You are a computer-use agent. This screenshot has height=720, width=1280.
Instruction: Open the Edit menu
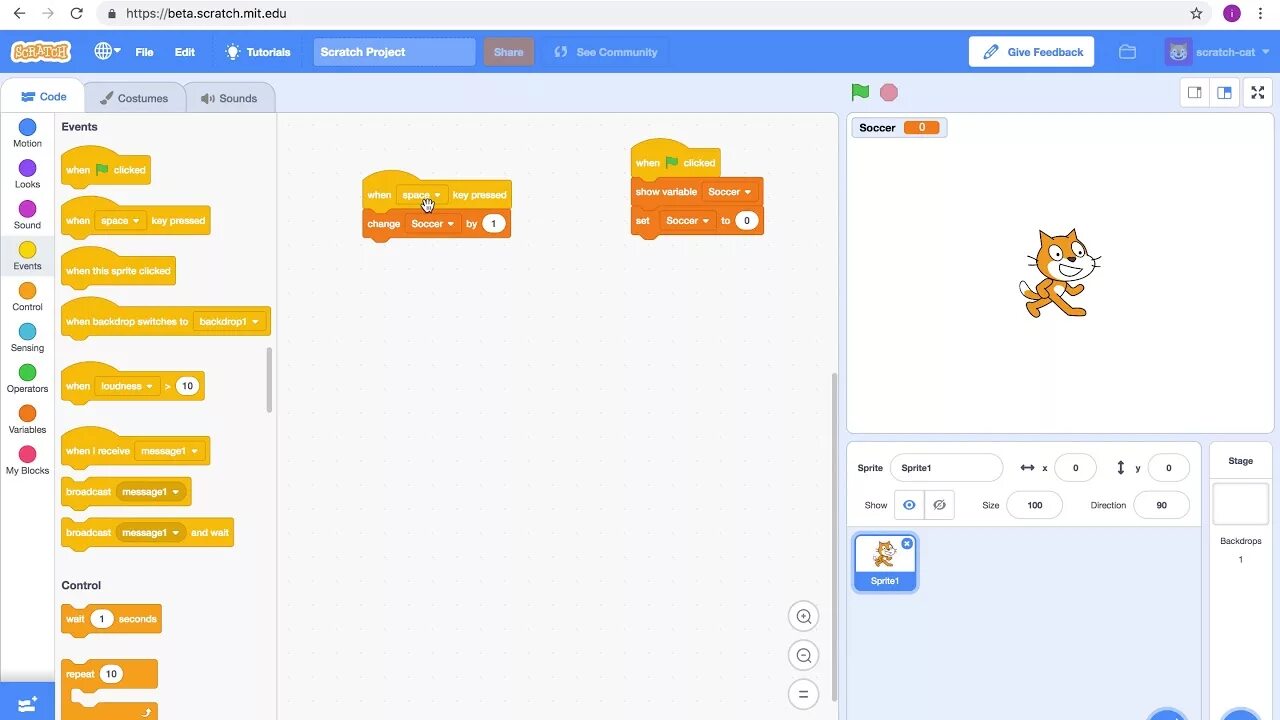(x=185, y=52)
